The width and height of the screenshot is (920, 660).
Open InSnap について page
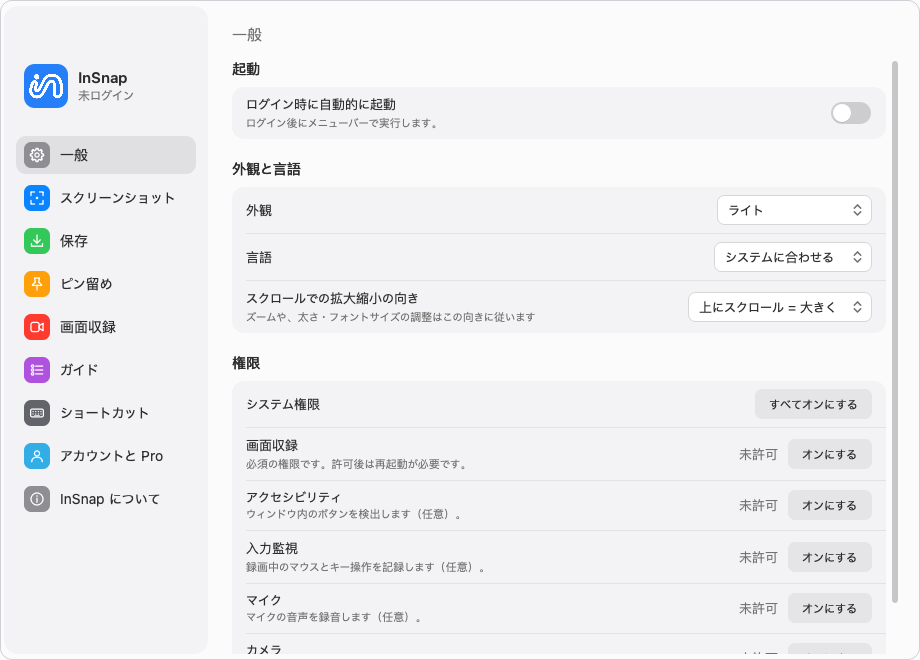[106, 499]
